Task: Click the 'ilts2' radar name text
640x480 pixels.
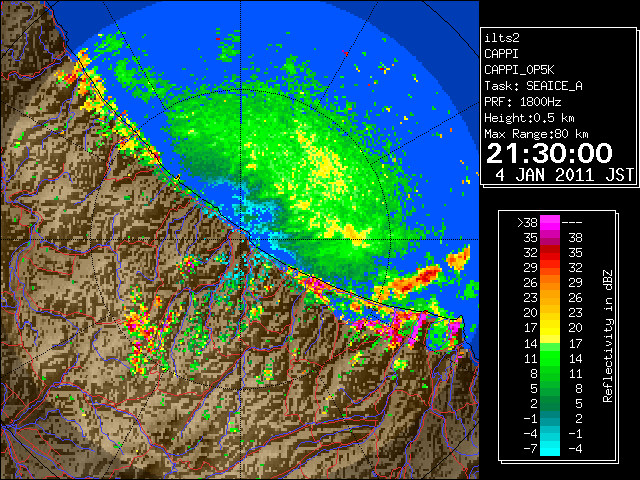Action: pos(502,38)
